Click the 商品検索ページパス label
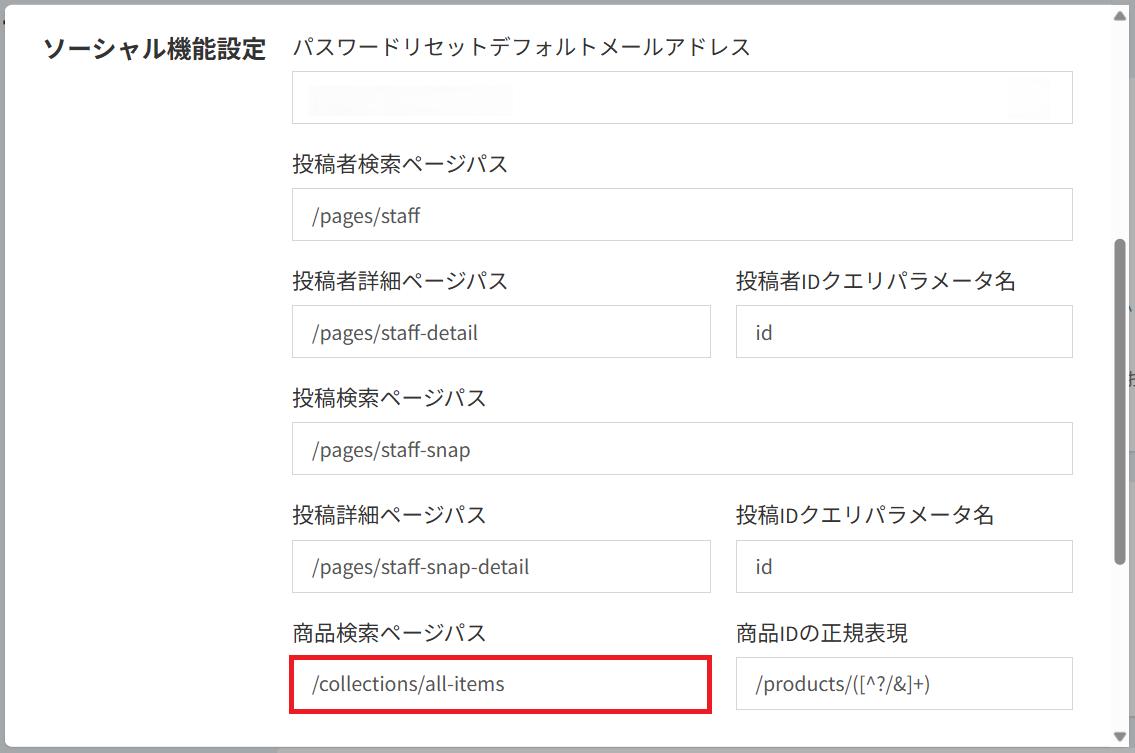The image size is (1135, 753). pyautogui.click(x=389, y=633)
